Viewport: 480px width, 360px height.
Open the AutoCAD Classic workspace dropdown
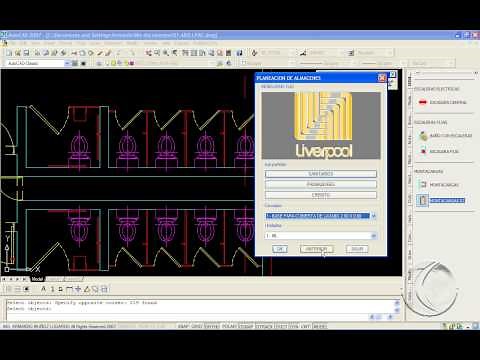coord(67,63)
